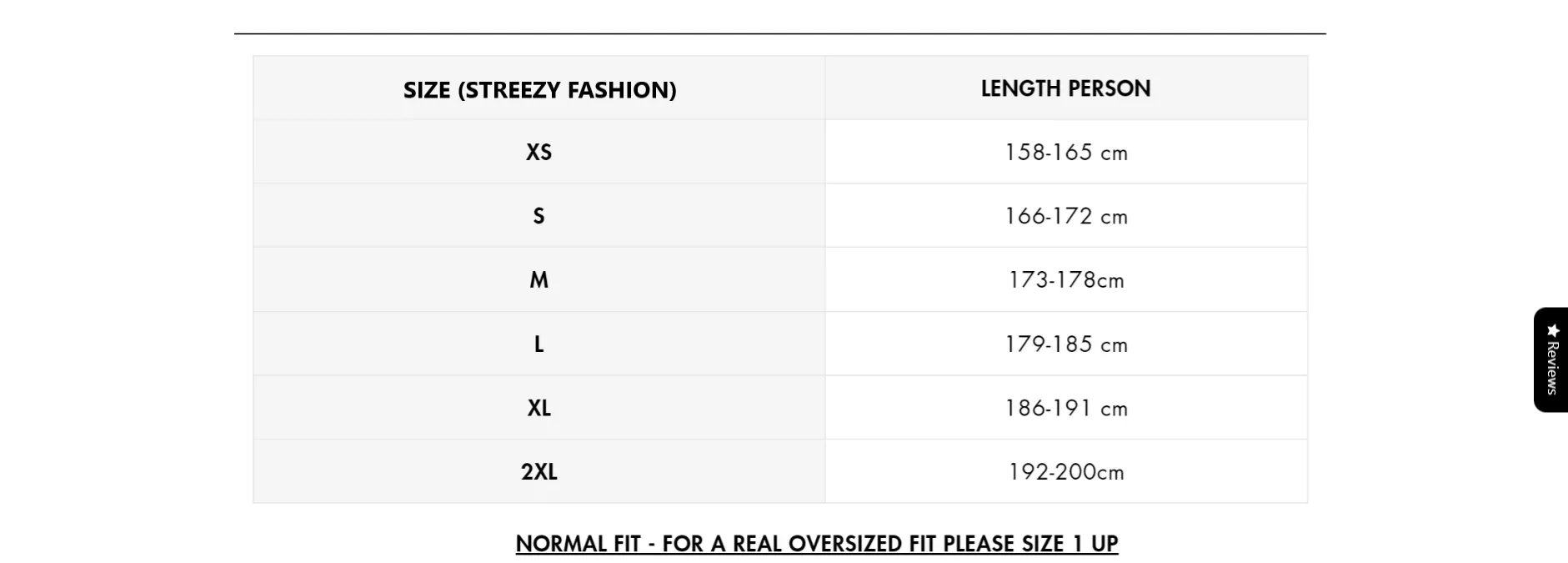
Task: Click the 186-191 cm length cell
Action: 1065,409
